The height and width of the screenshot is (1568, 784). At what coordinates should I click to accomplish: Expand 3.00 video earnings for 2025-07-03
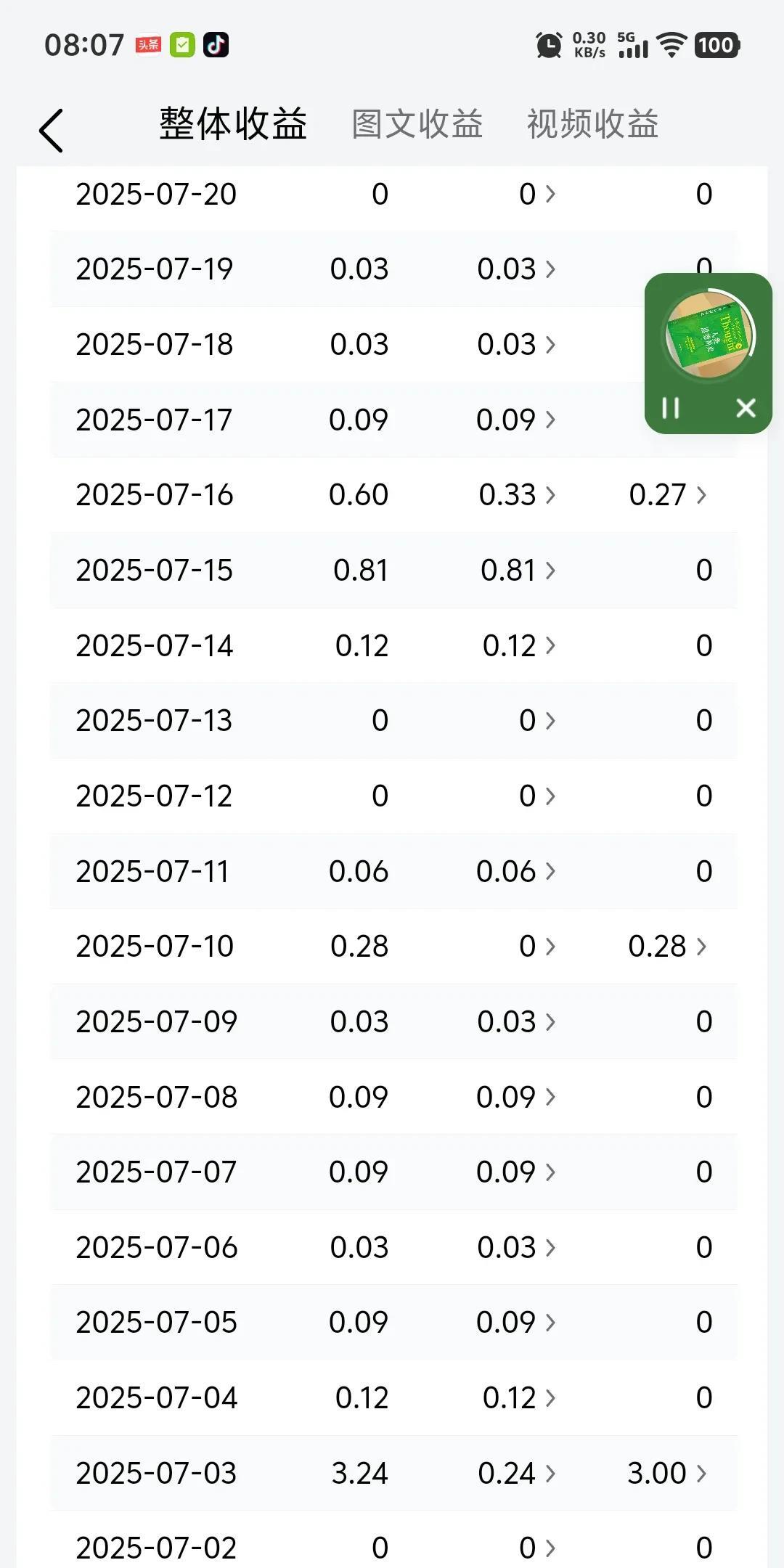666,1473
